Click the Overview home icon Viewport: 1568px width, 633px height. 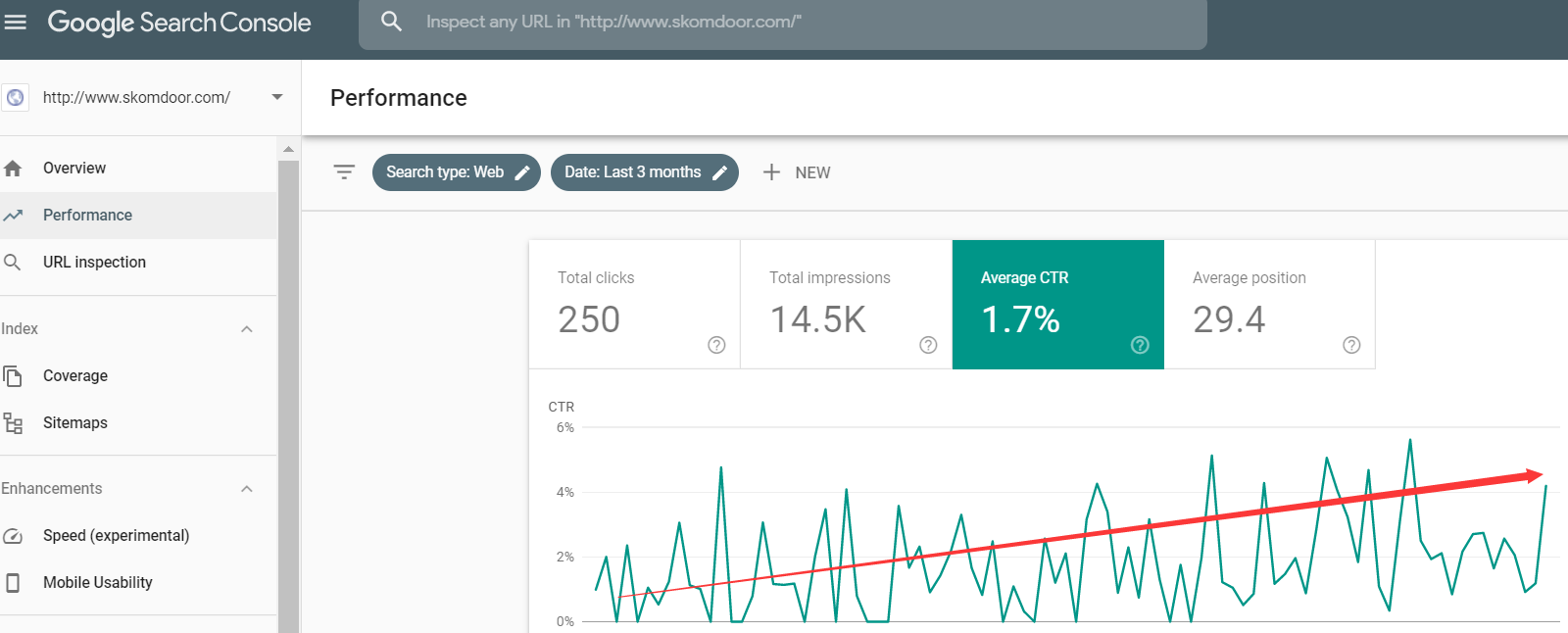[x=13, y=169]
